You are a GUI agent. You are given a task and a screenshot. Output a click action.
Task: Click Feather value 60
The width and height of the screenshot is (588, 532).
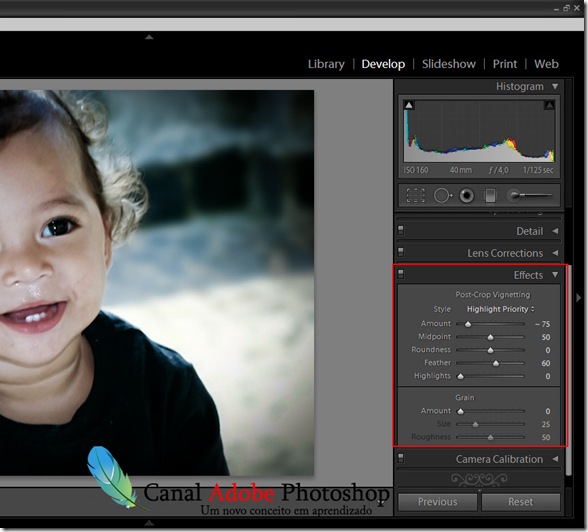546,363
